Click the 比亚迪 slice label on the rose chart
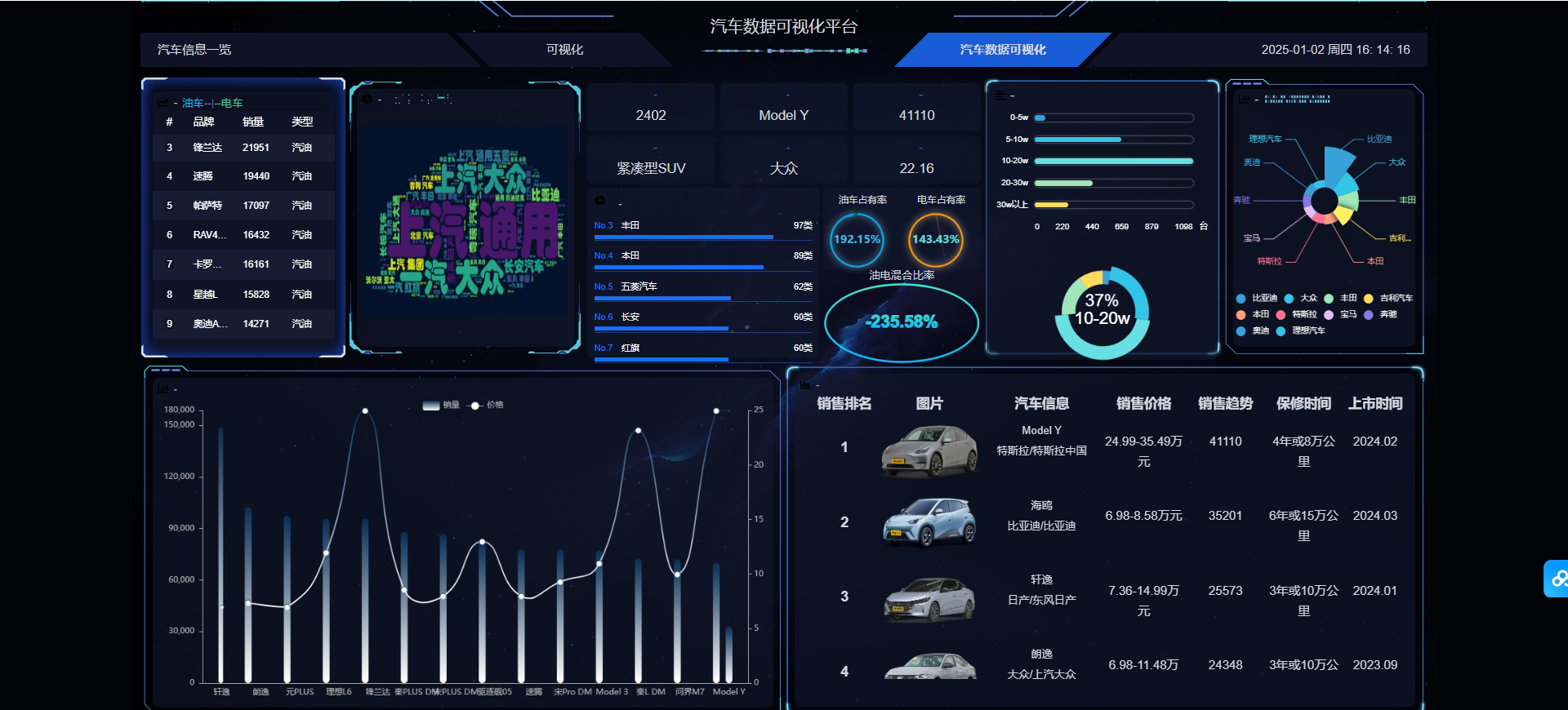The width and height of the screenshot is (1568, 710). click(1379, 140)
